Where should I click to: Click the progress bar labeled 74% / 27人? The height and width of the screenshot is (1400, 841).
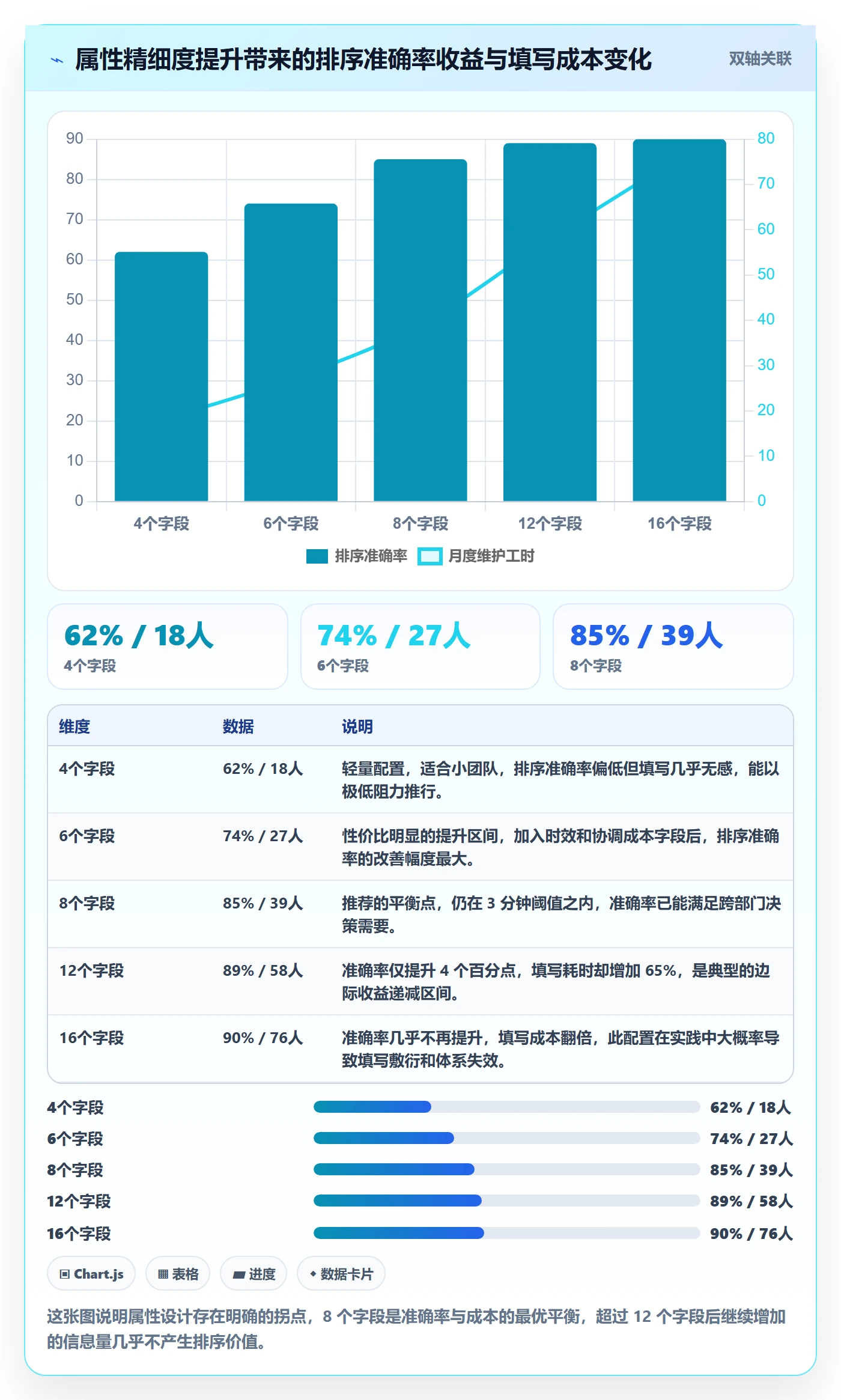click(507, 1138)
